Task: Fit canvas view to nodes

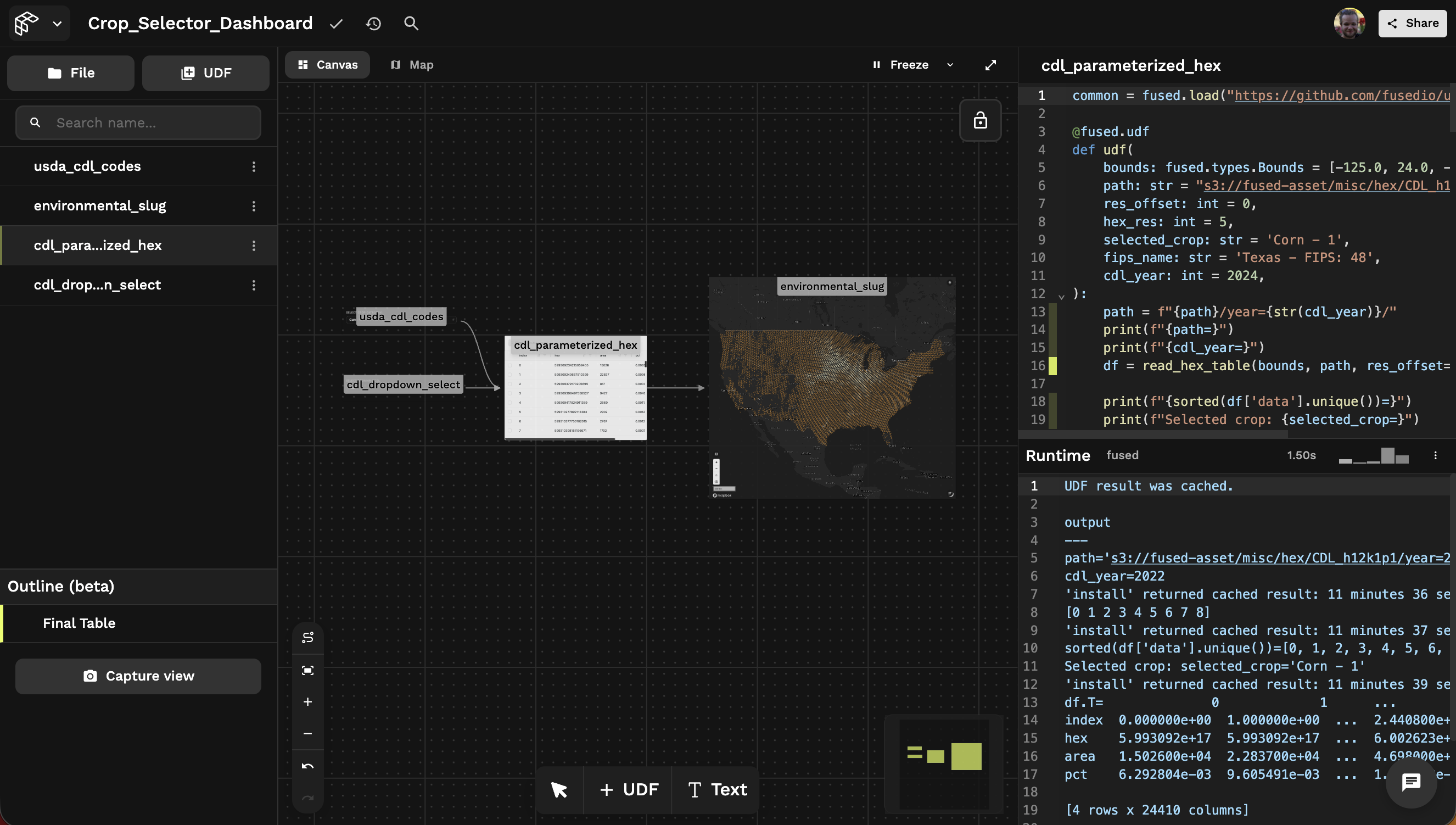Action: 307,670
